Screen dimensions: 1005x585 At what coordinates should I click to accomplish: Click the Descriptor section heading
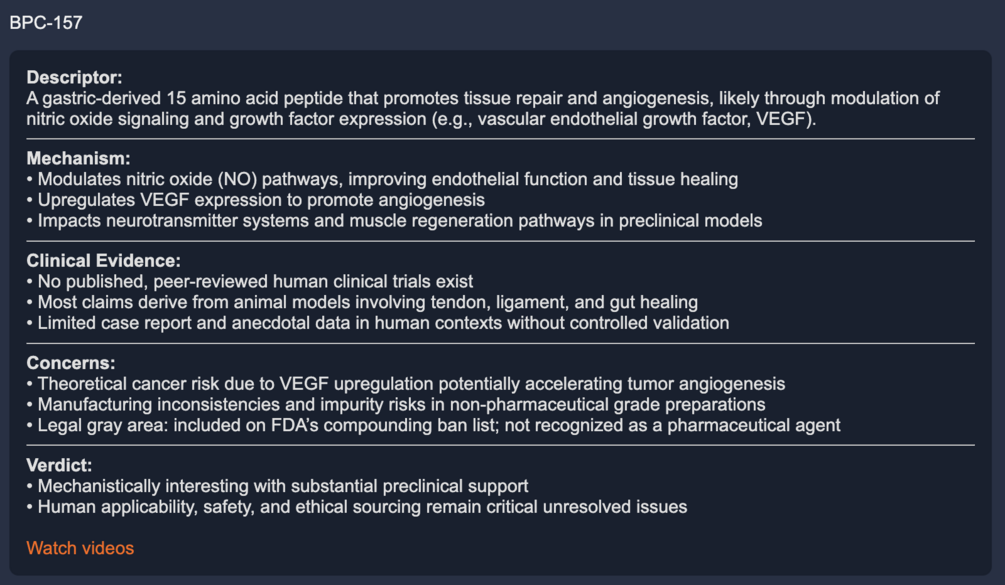point(74,77)
